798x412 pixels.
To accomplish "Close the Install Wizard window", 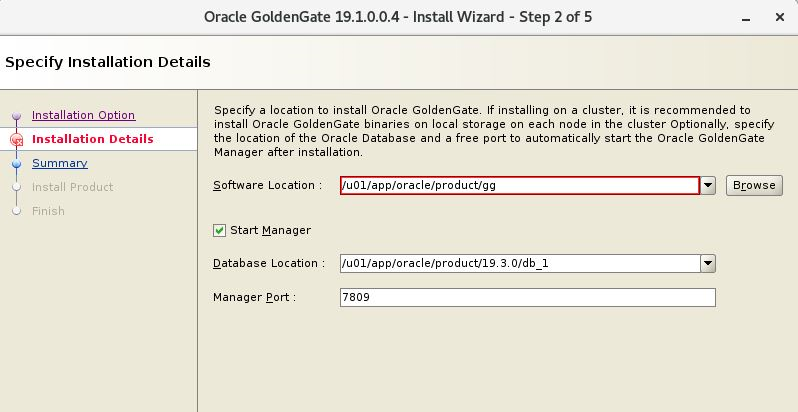I will pos(780,17).
